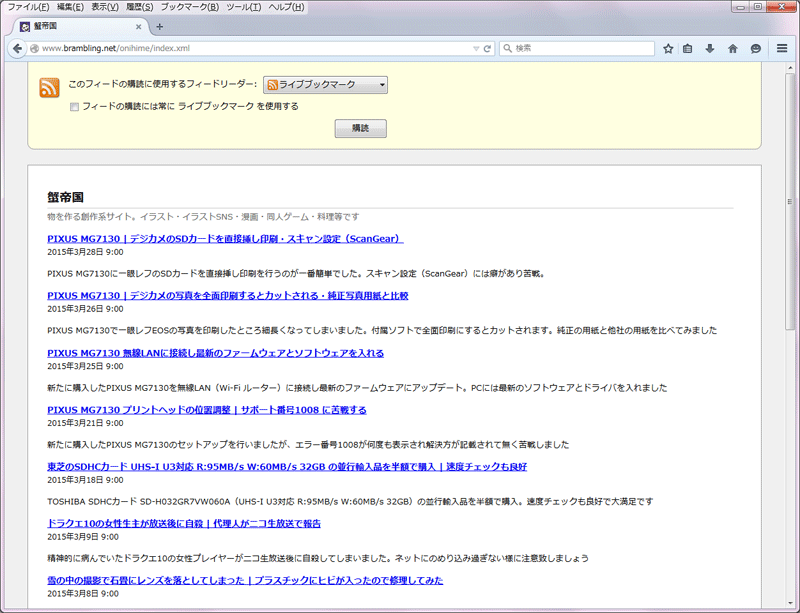The height and width of the screenshot is (613, 800).
Task: Open the ドラクエ10 ニコ生放送 article link
Action: click(x=184, y=523)
